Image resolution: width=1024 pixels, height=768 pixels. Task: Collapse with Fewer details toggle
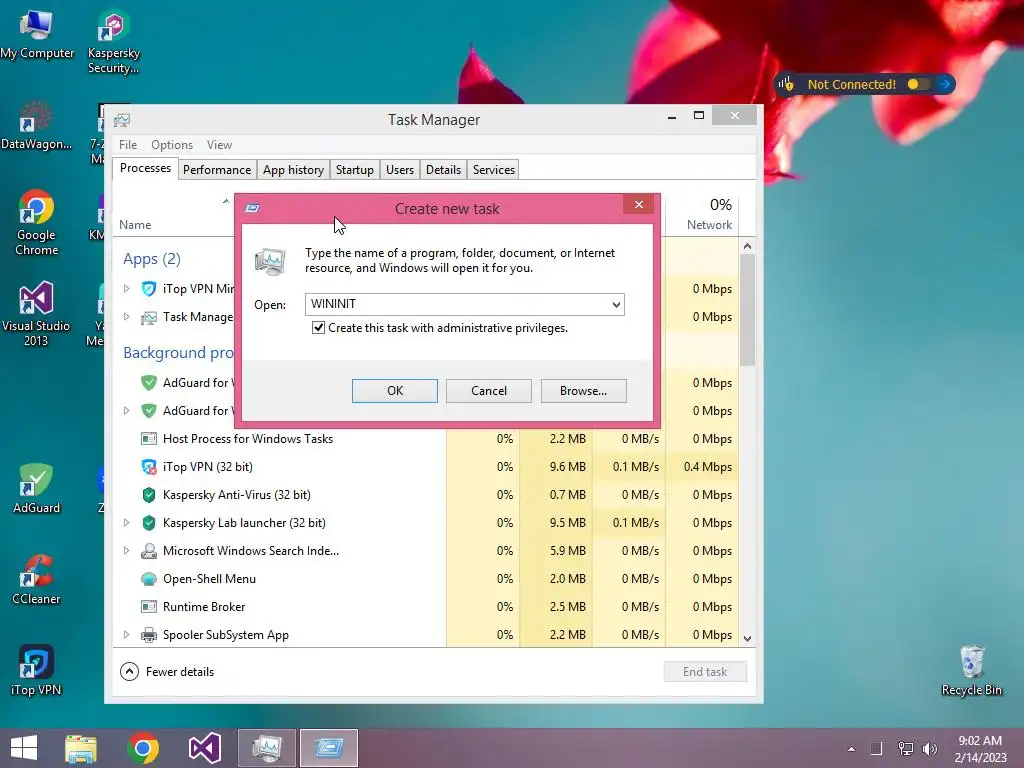tap(167, 671)
